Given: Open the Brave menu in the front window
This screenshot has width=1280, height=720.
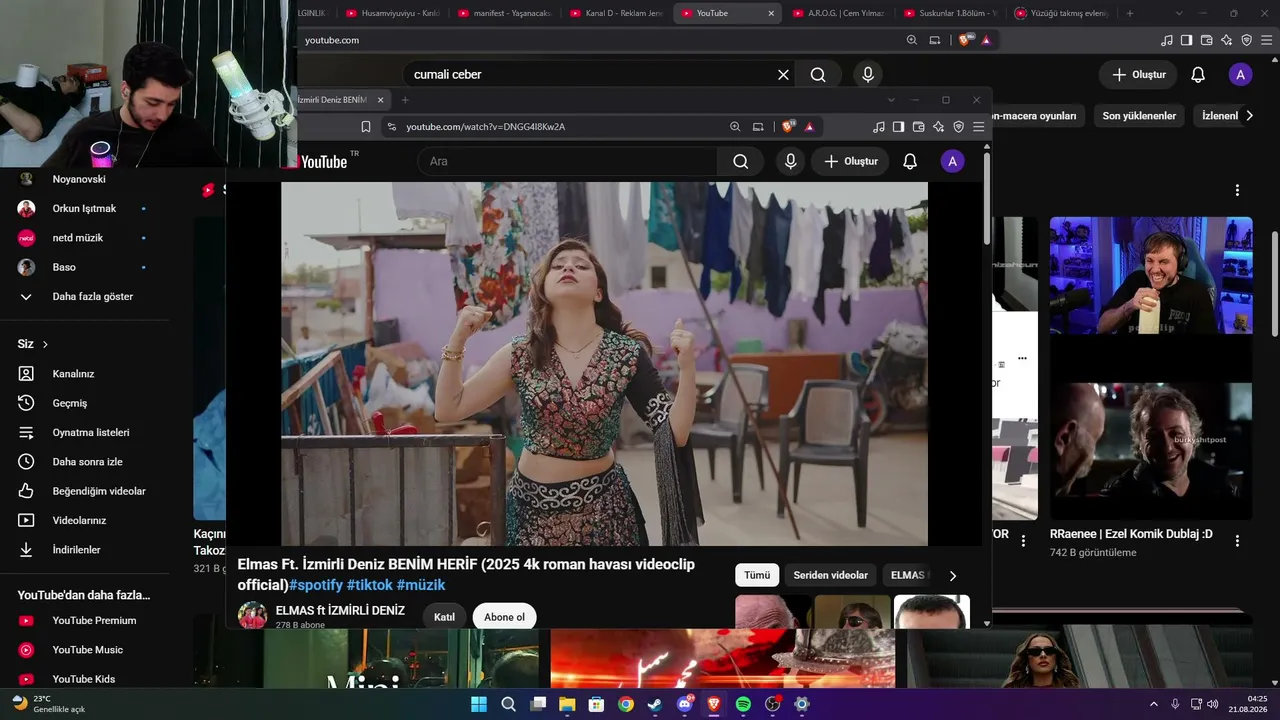Looking at the screenshot, I should click(978, 127).
